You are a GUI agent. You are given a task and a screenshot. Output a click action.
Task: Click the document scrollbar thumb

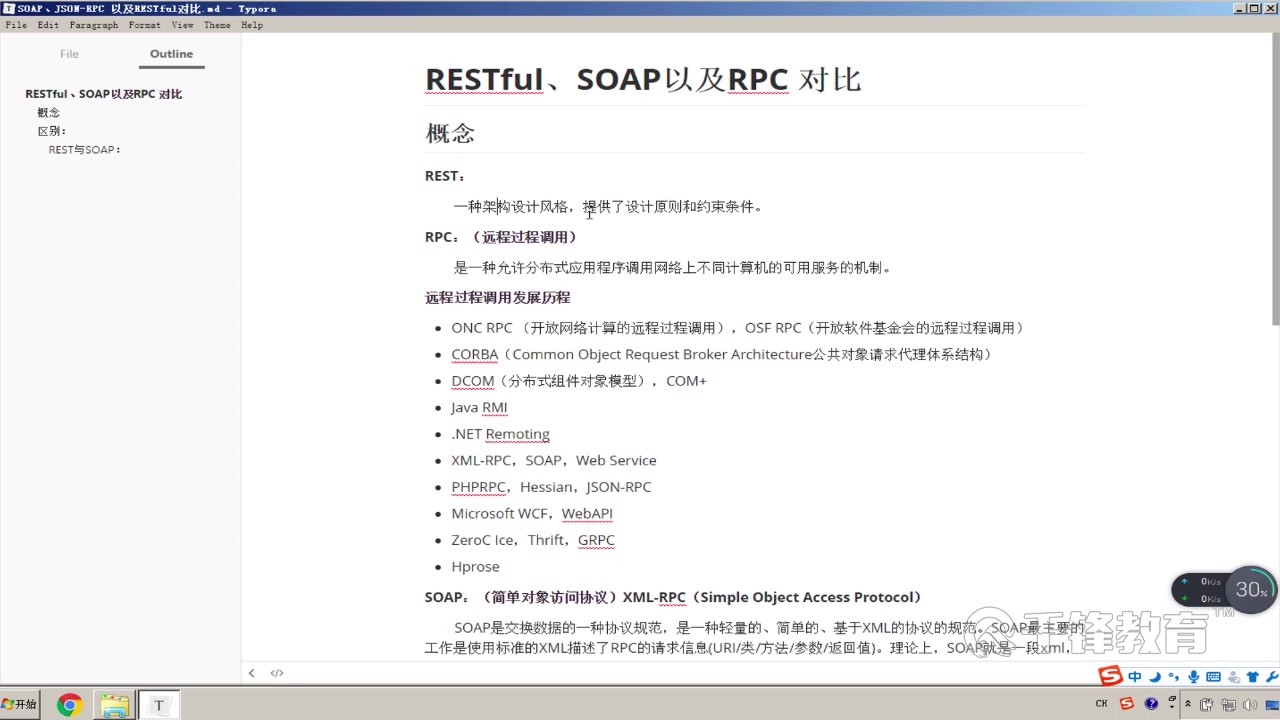[x=1275, y=177]
